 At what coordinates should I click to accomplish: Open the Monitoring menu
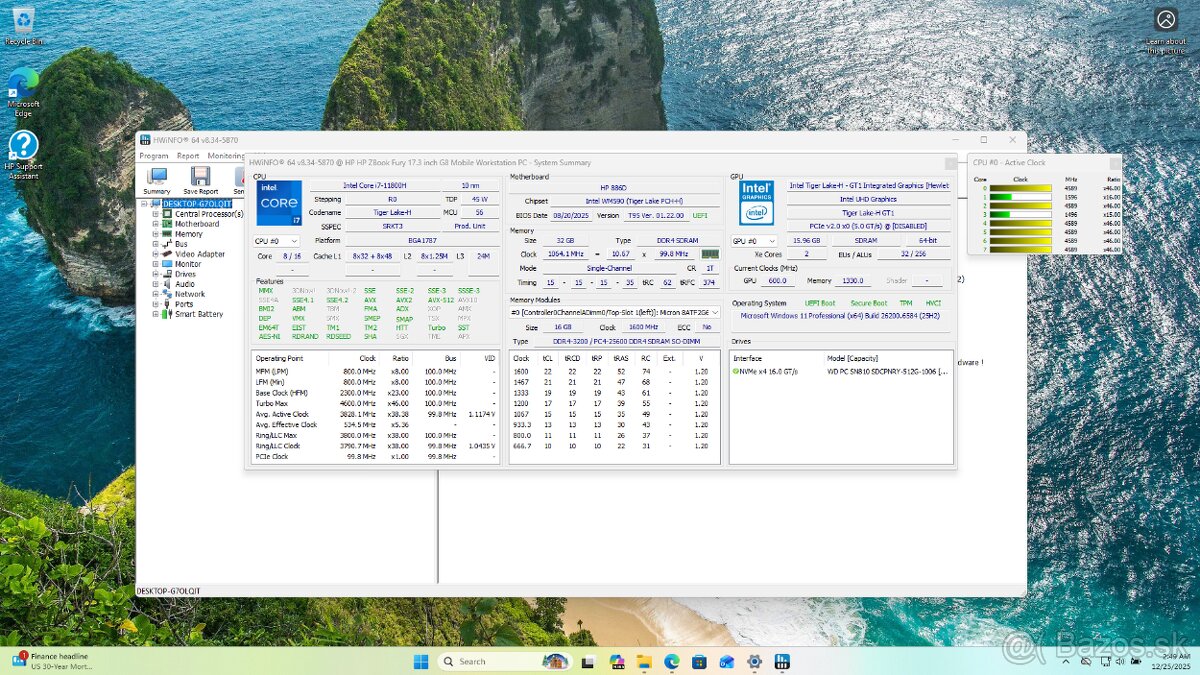pyautogui.click(x=227, y=156)
